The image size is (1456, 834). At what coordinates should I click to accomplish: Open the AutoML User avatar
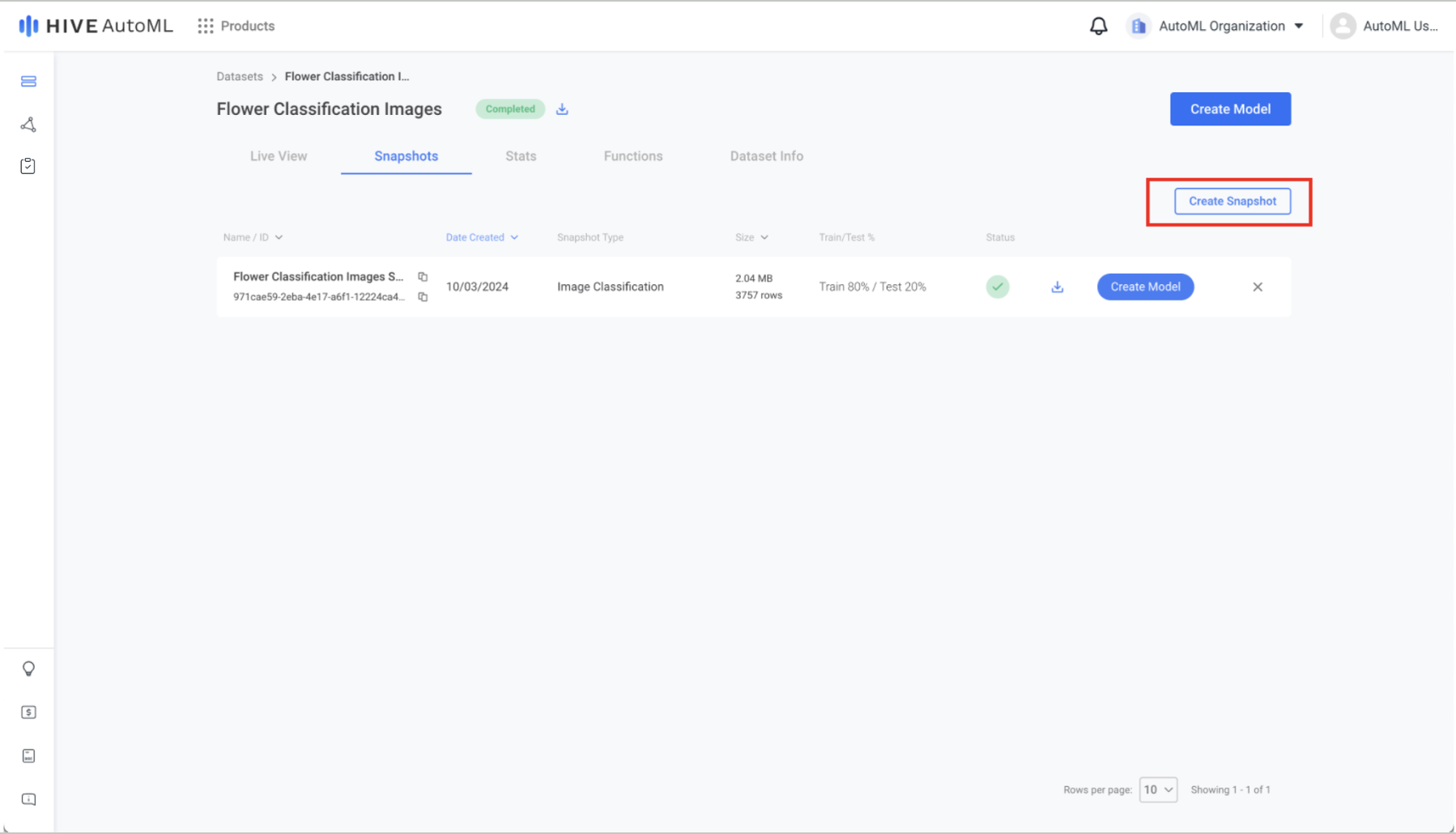(1343, 26)
